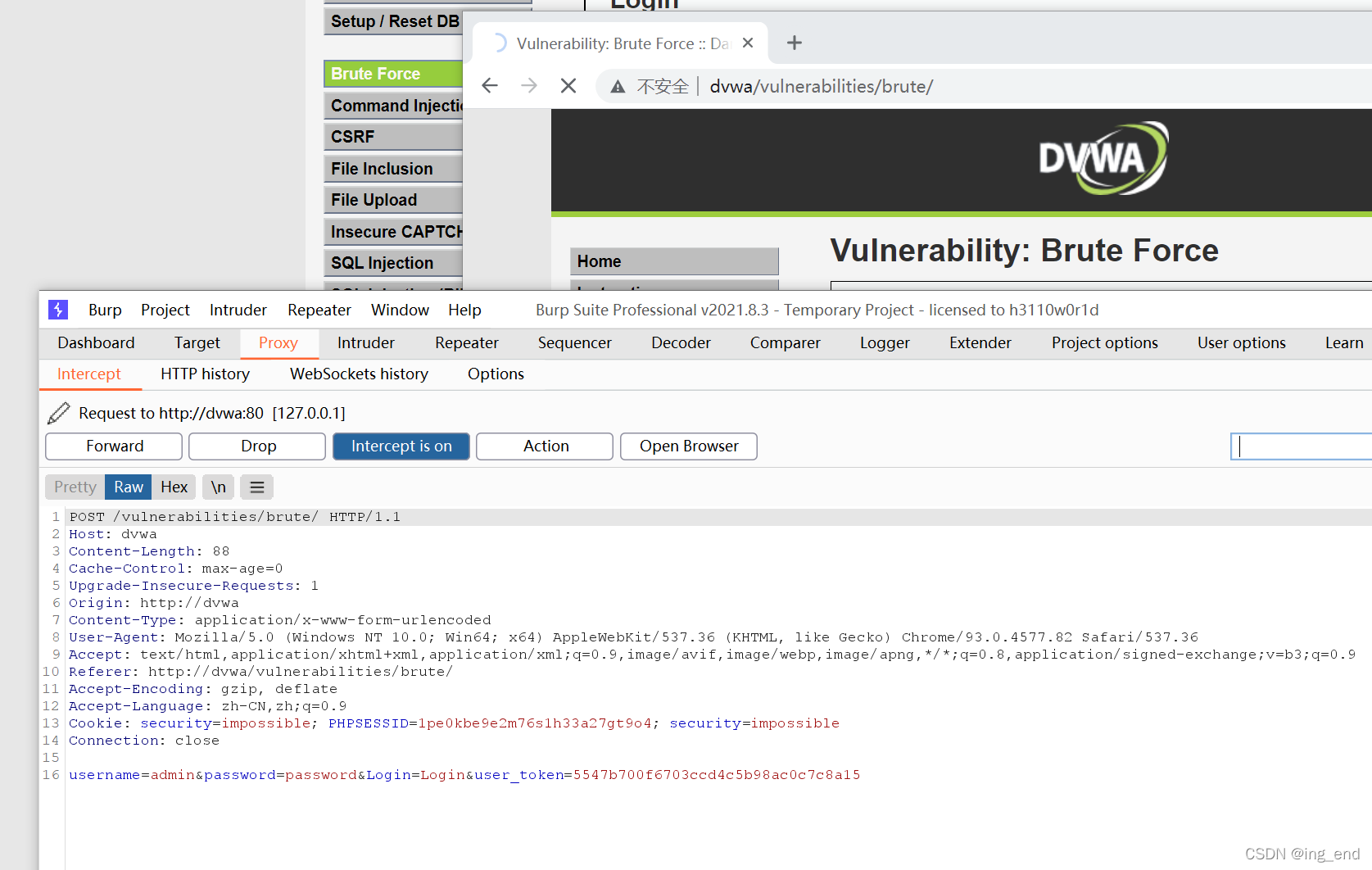Open the Learn tab
This screenshot has height=870, width=1372.
coord(1344,343)
